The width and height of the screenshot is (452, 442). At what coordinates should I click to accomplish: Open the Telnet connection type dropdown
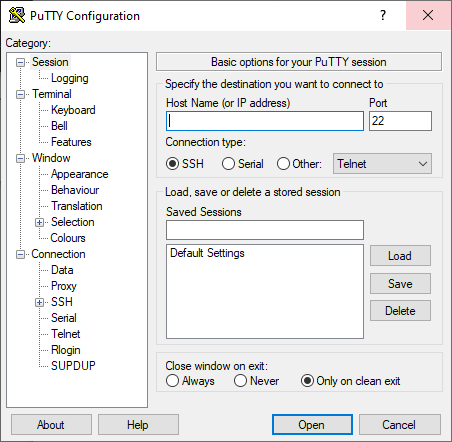(x=382, y=164)
